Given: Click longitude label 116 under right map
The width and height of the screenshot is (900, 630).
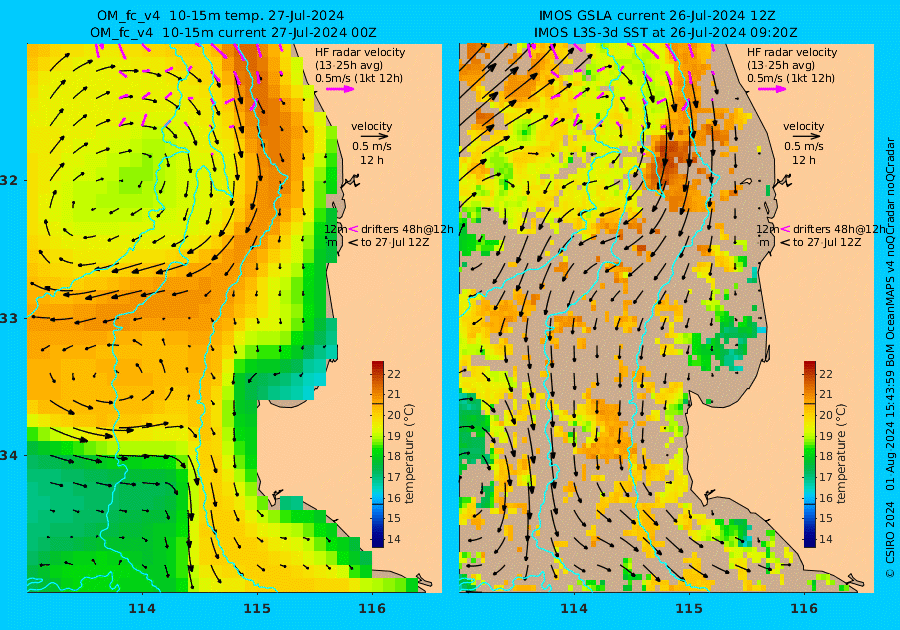Looking at the screenshot, I should coord(804,609).
